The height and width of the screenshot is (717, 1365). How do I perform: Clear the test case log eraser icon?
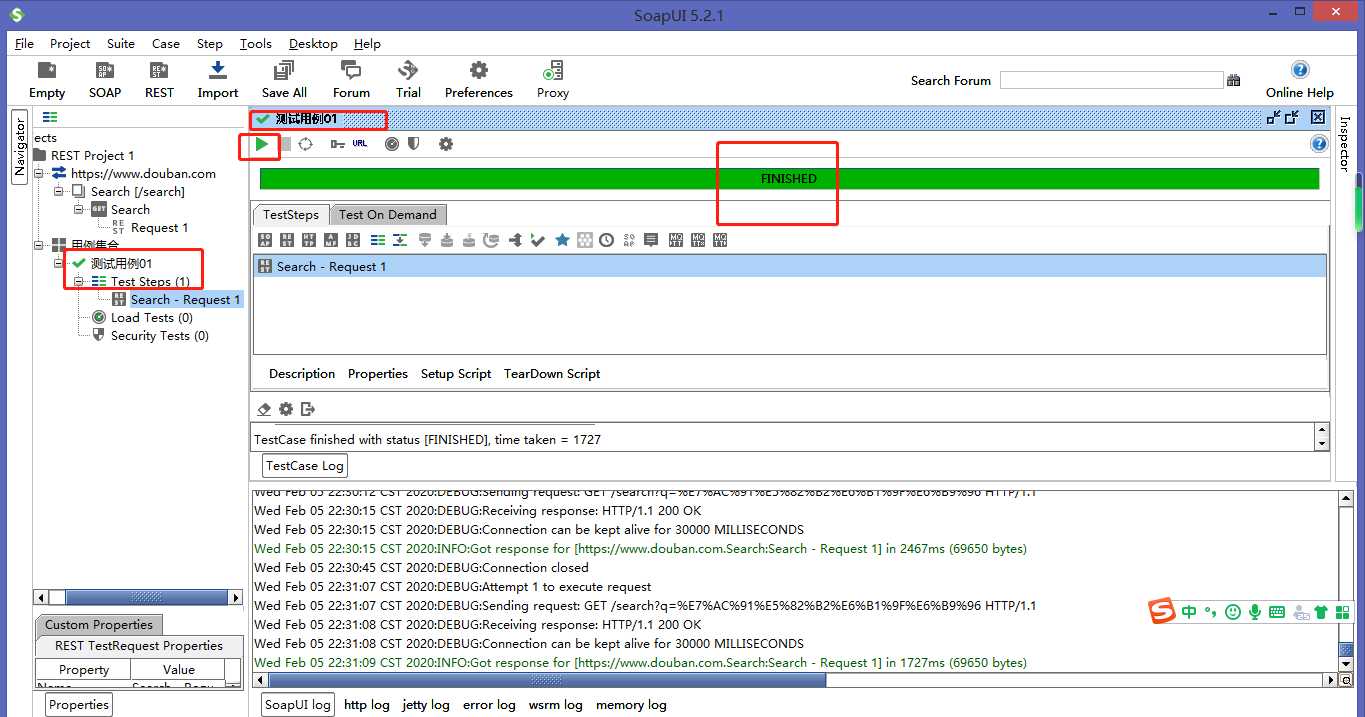point(264,409)
